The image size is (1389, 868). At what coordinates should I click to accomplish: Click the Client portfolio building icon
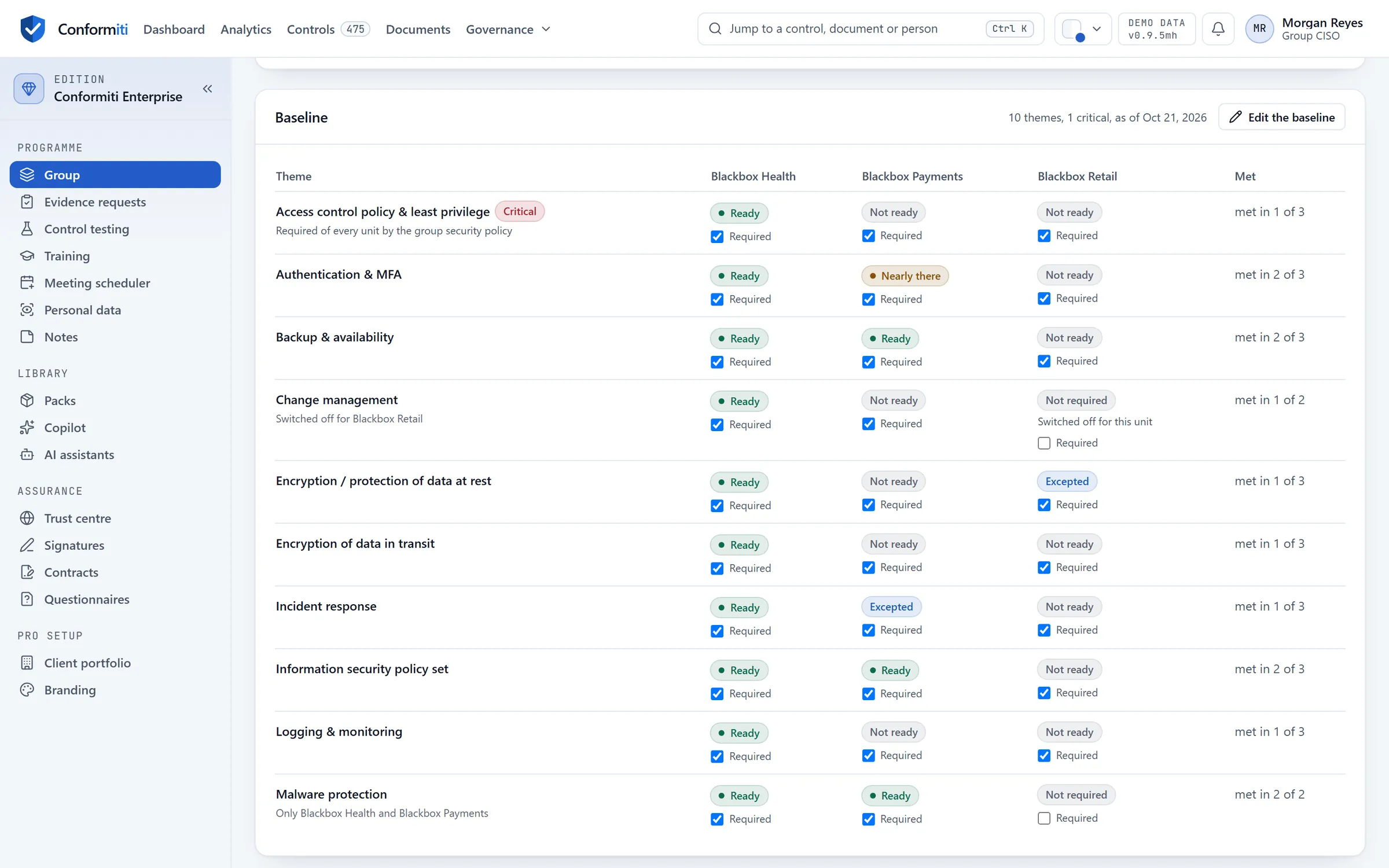pos(27,663)
